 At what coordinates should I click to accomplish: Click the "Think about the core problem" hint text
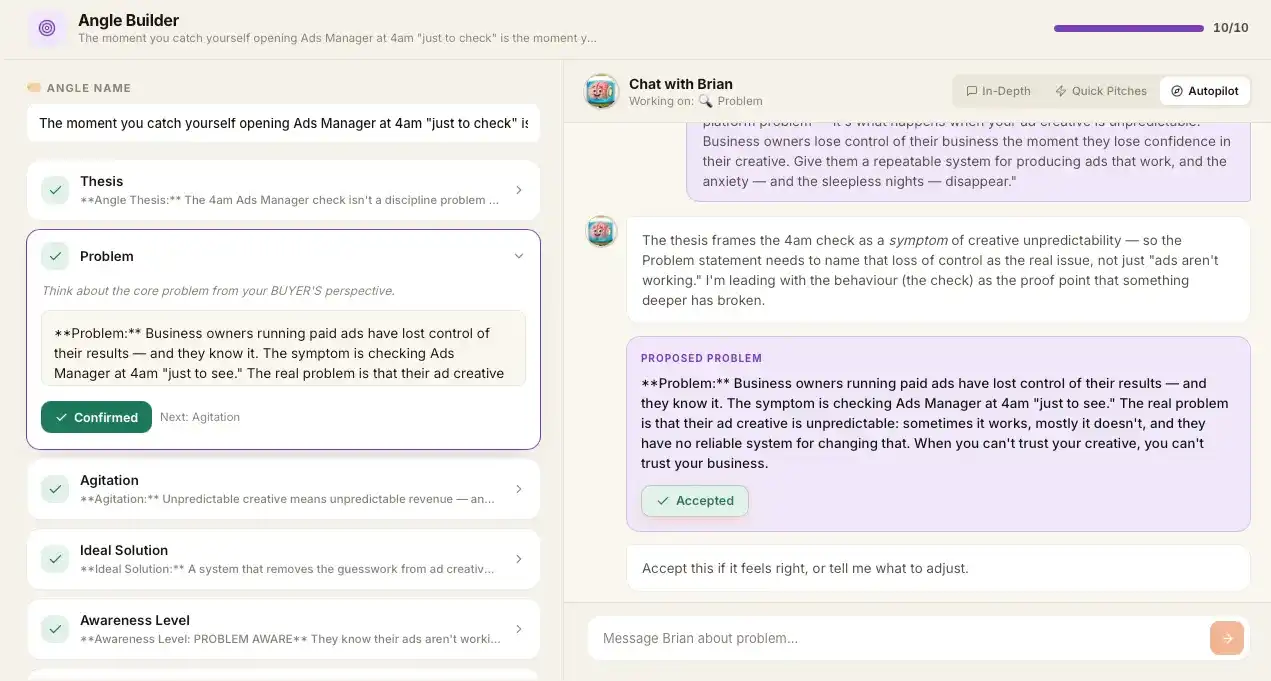(x=218, y=291)
